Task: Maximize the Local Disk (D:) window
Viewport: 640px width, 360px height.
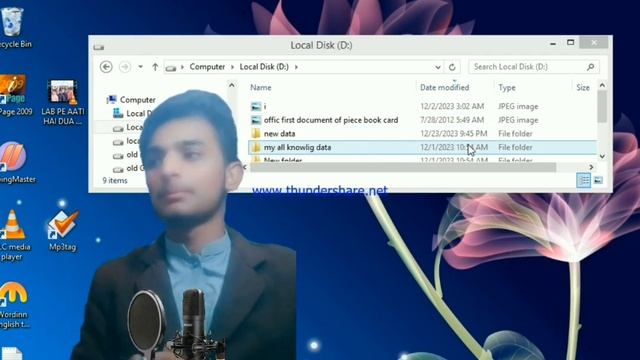Action: (x=571, y=42)
